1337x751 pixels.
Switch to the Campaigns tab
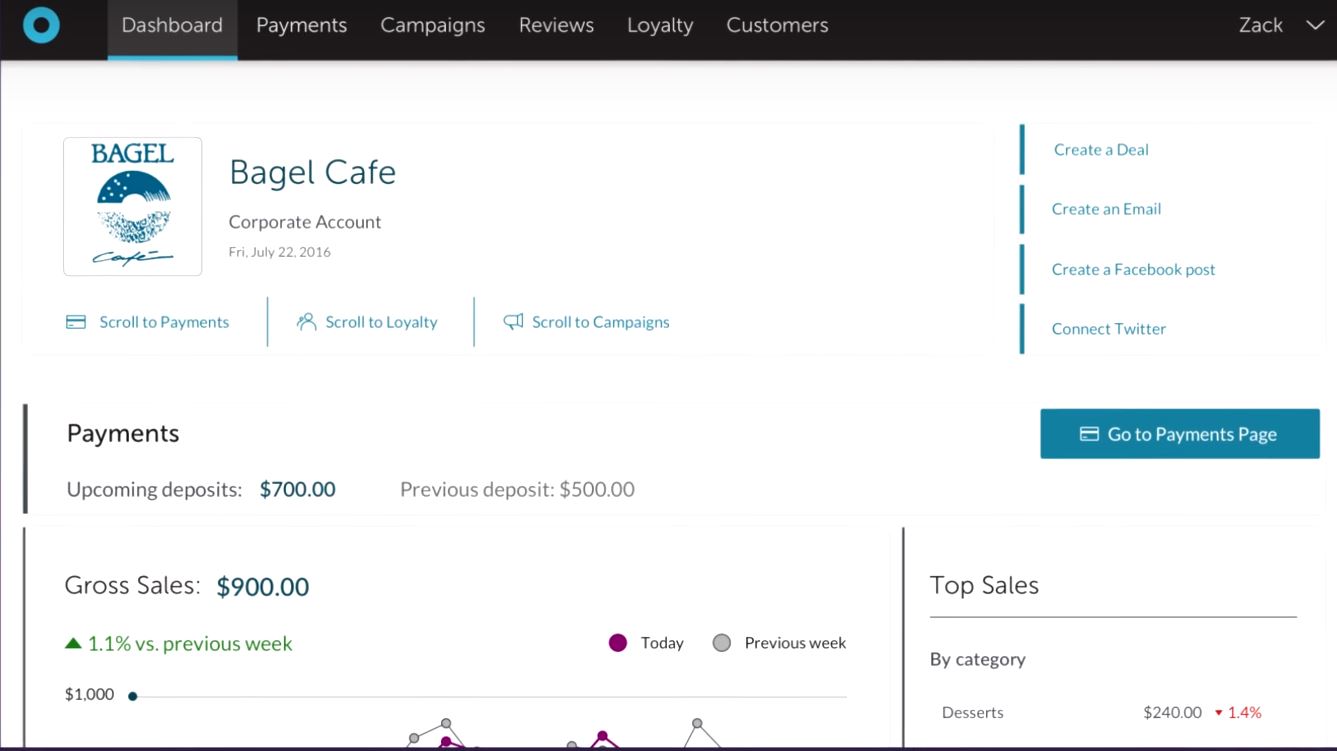coord(432,26)
